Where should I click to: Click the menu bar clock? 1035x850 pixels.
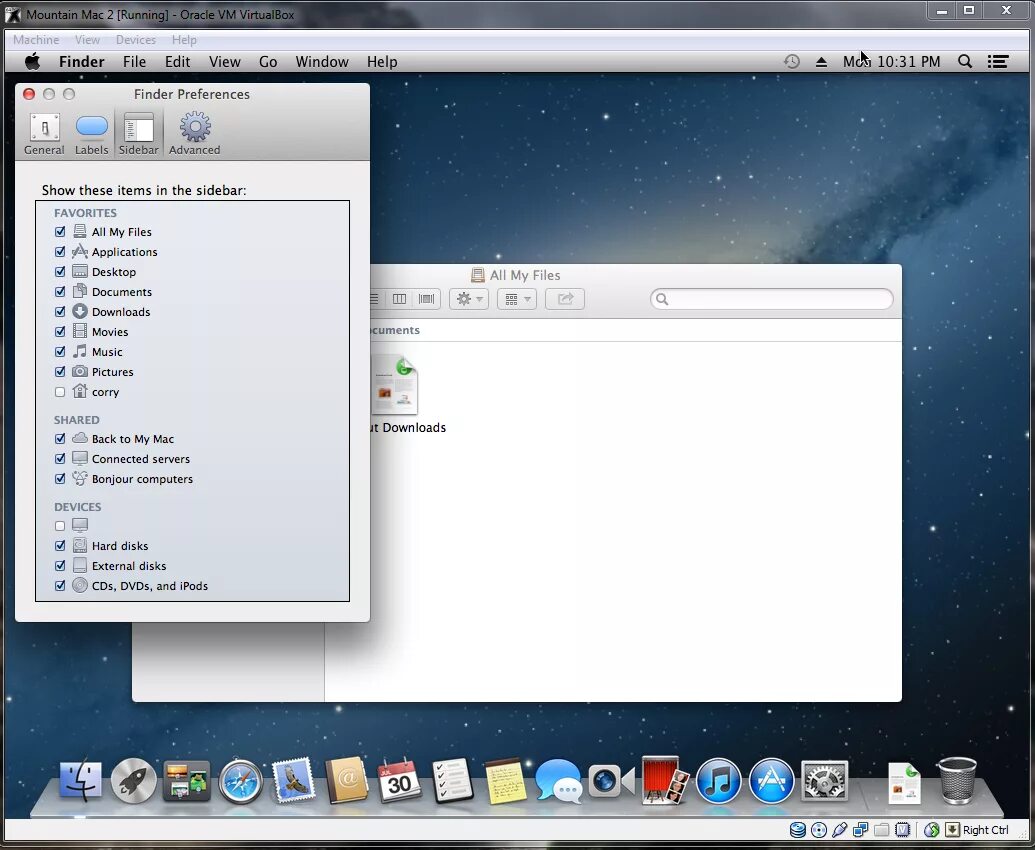pyautogui.click(x=891, y=61)
